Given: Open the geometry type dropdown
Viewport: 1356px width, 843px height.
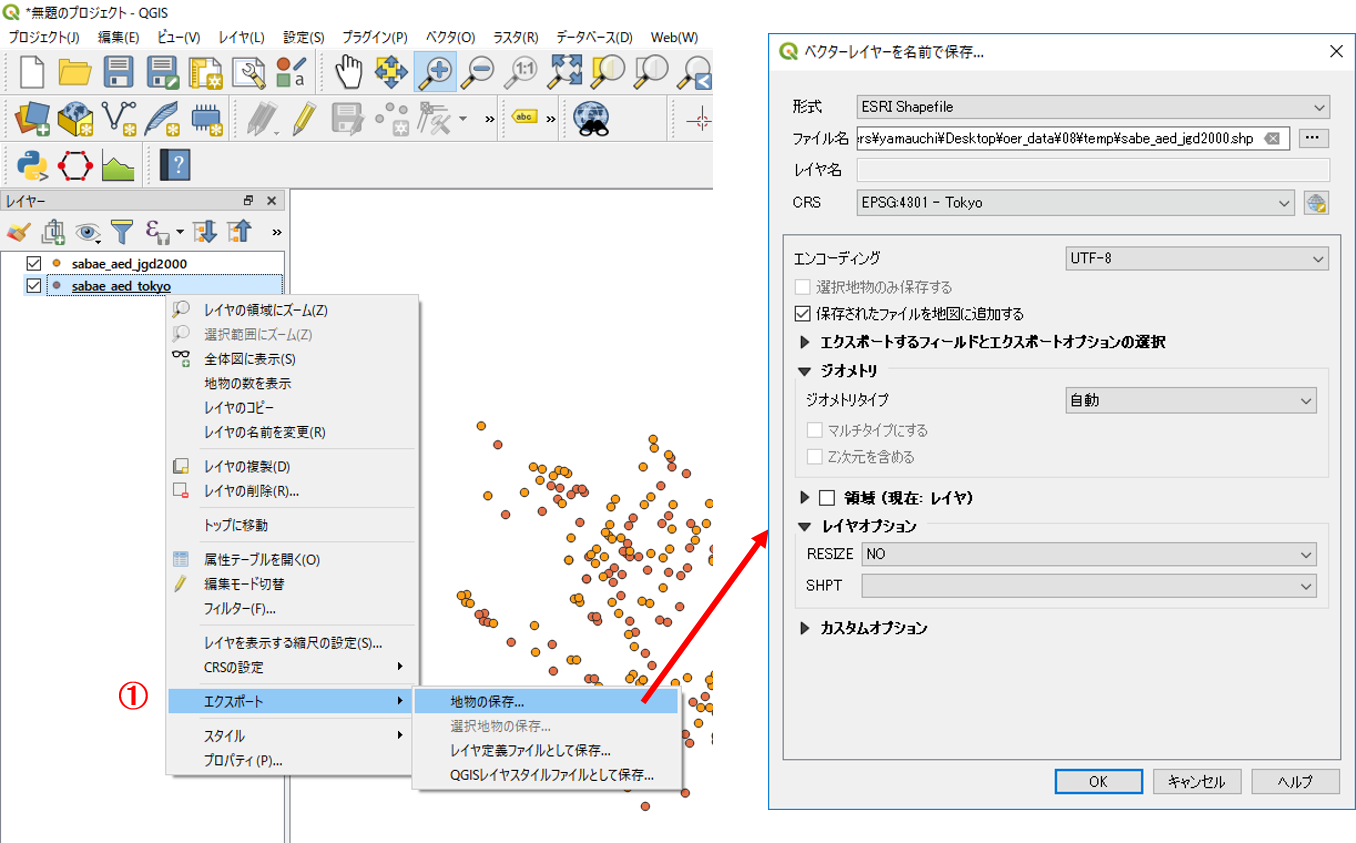Looking at the screenshot, I should click(1190, 401).
